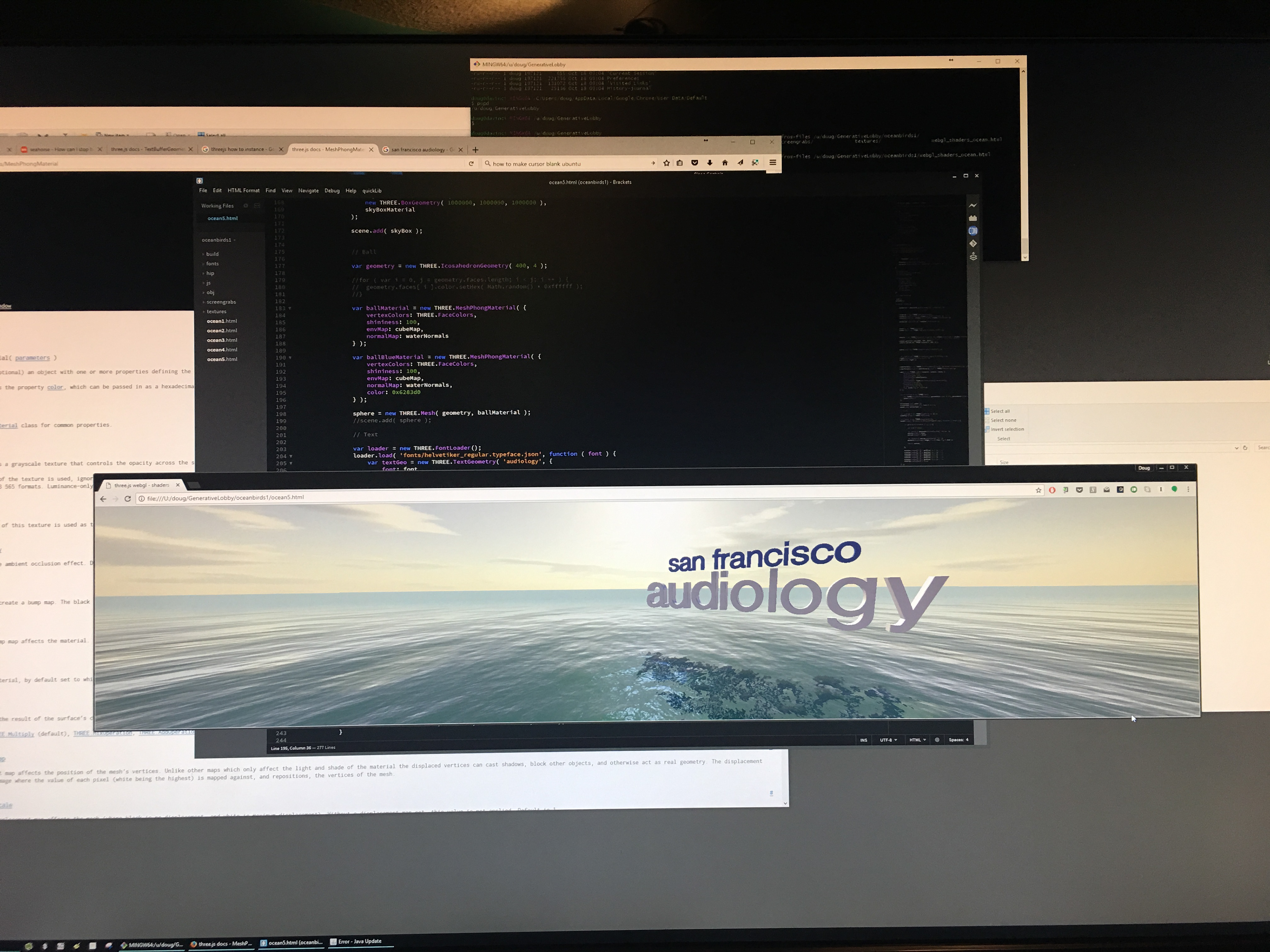Open ocean1.html in the Brackets file tree
Image resolution: width=1270 pixels, height=952 pixels.
[x=222, y=321]
